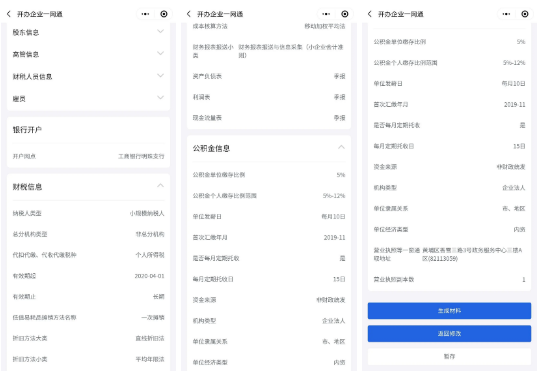
Task: Tap the close circle on the 生成材料 screen
Action: (525, 14)
